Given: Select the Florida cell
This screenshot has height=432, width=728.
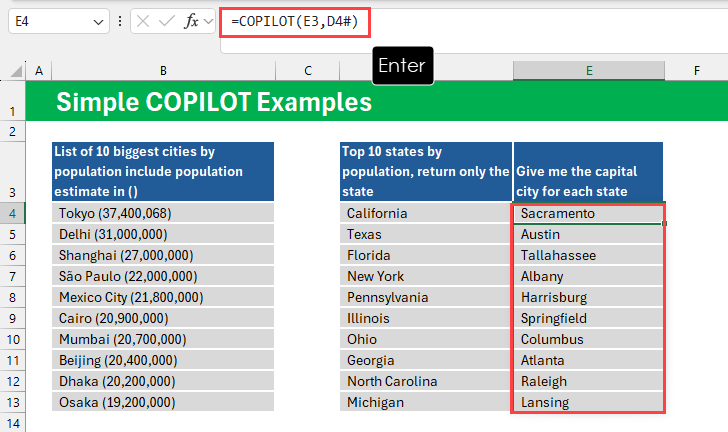Looking at the screenshot, I should [x=426, y=255].
